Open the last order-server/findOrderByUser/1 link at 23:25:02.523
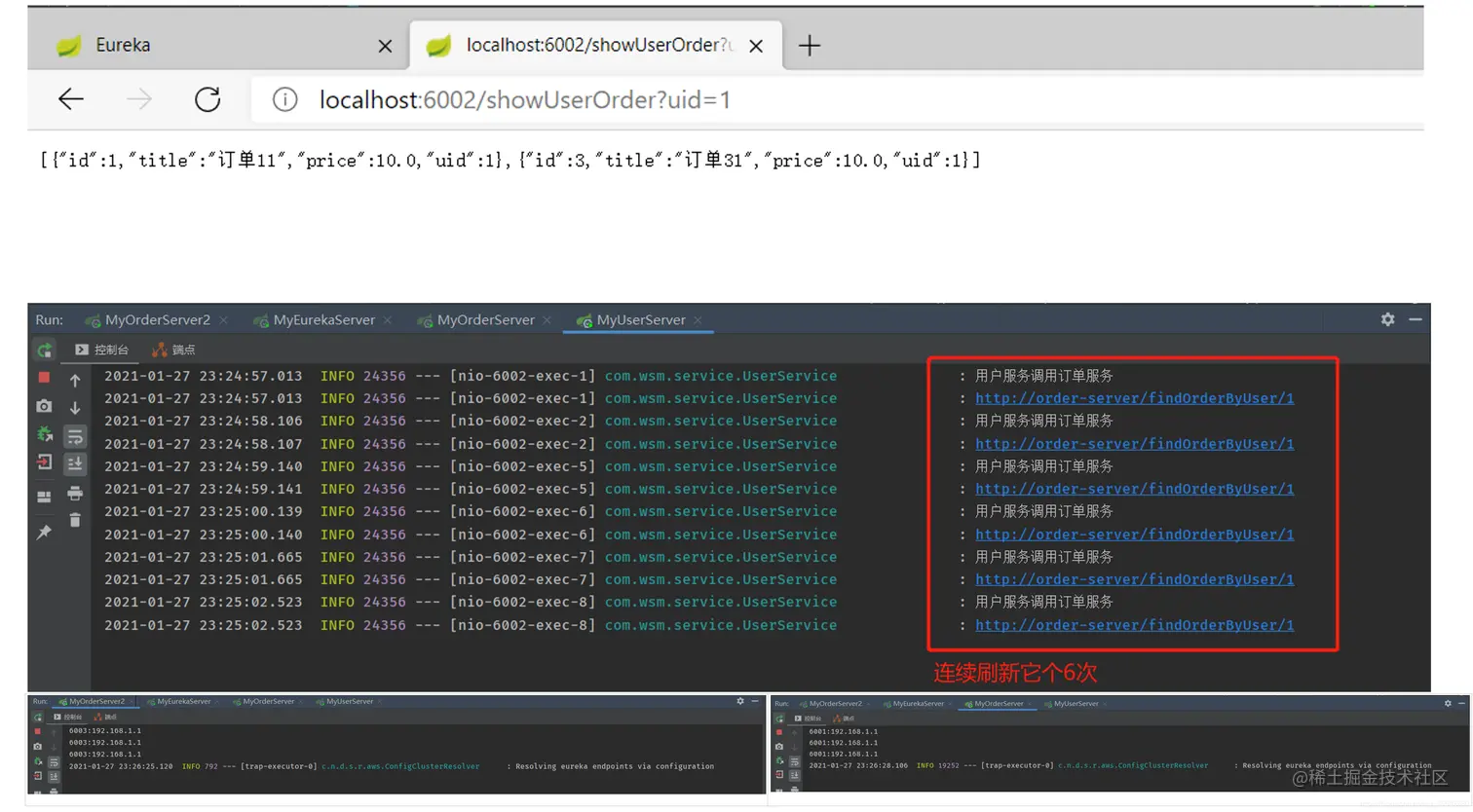 tap(1134, 625)
